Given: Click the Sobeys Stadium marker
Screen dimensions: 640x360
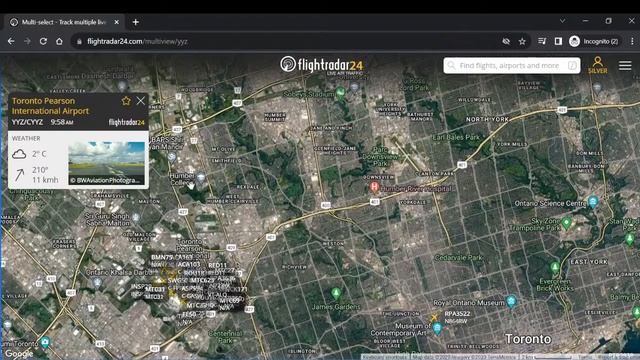Looking at the screenshot, I should click(x=340, y=93).
